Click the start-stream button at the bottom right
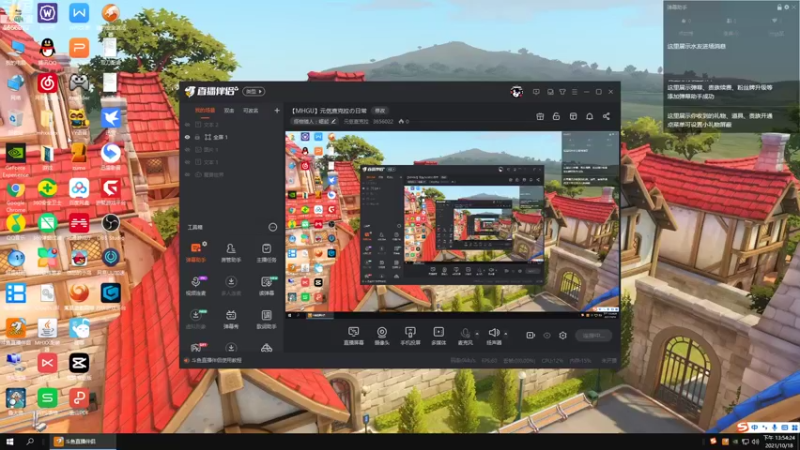Viewport: 800px width, 450px height. coord(593,335)
